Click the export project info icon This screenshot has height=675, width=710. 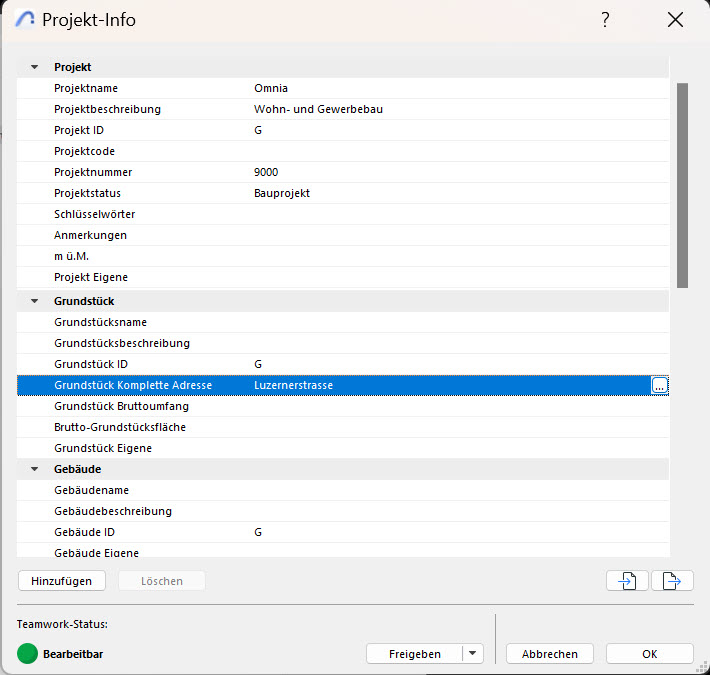[672, 581]
